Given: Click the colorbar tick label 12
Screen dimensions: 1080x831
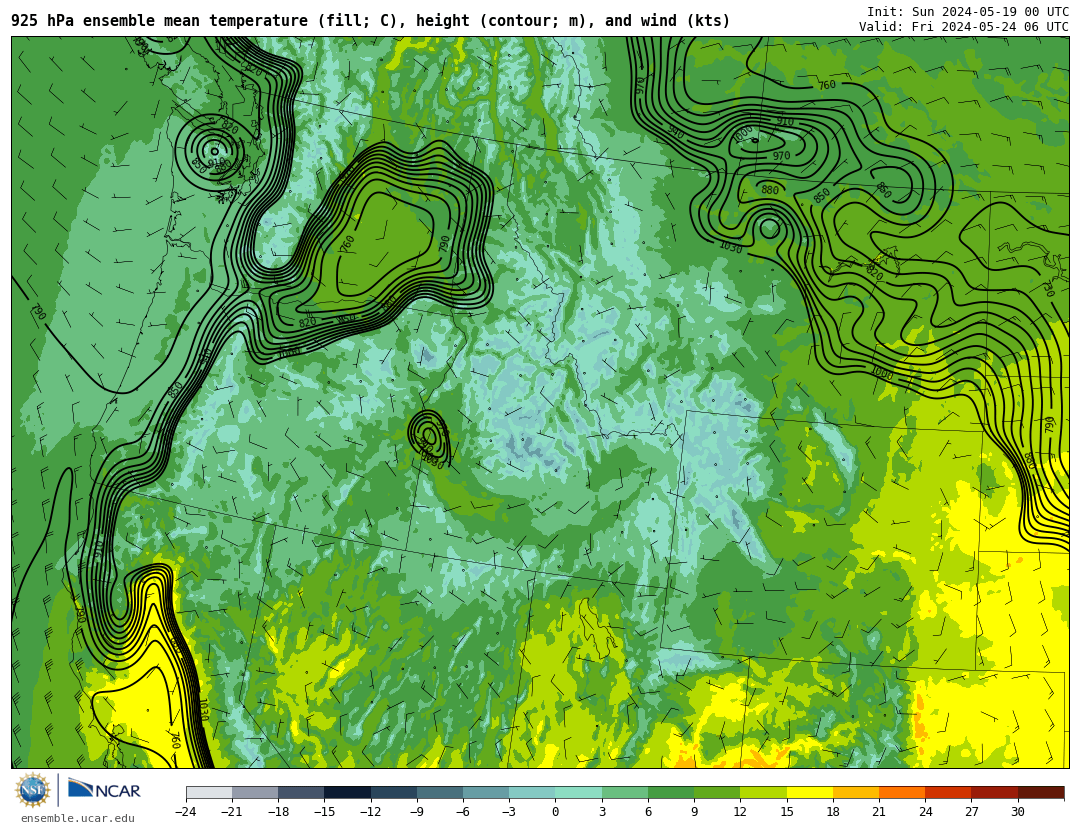Looking at the screenshot, I should pos(740,812).
